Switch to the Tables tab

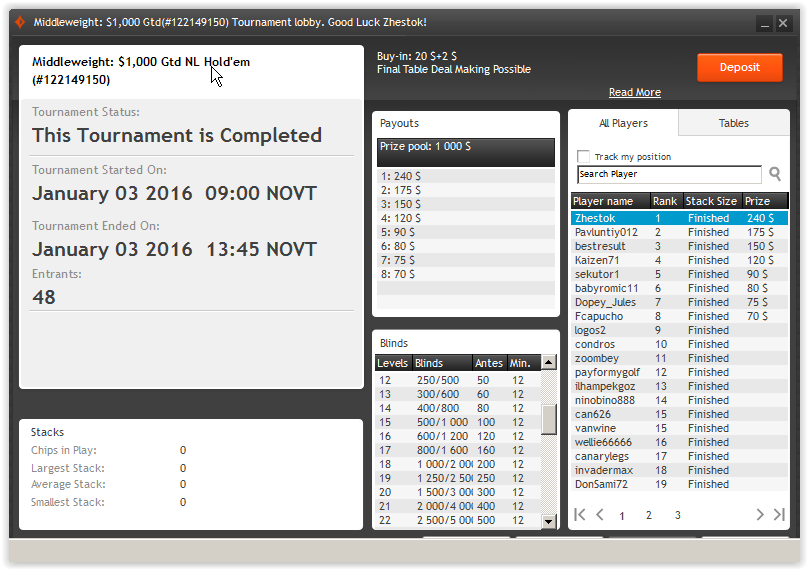733,123
